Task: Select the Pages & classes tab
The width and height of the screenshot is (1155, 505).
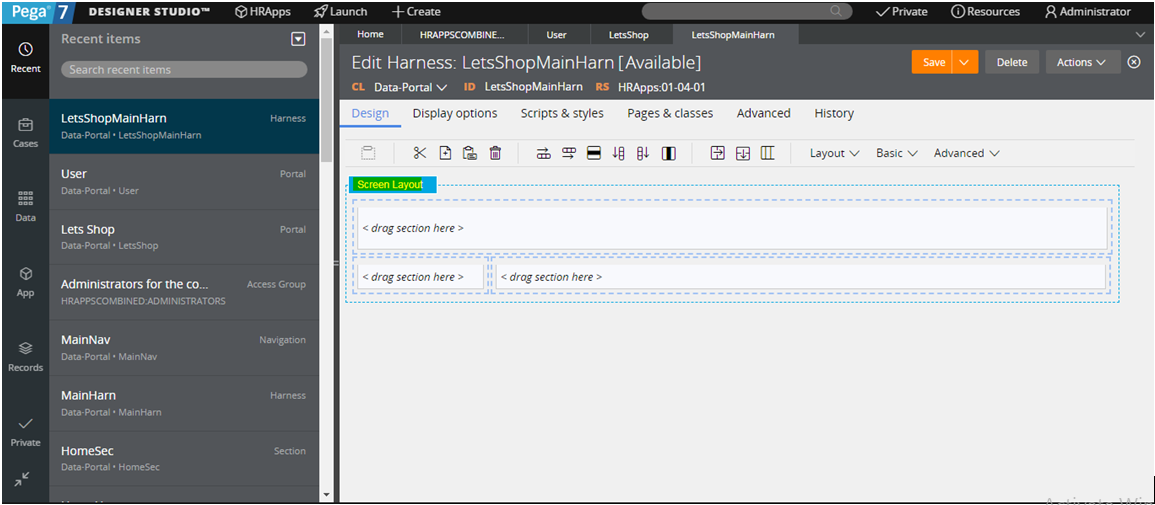Action: (x=670, y=113)
